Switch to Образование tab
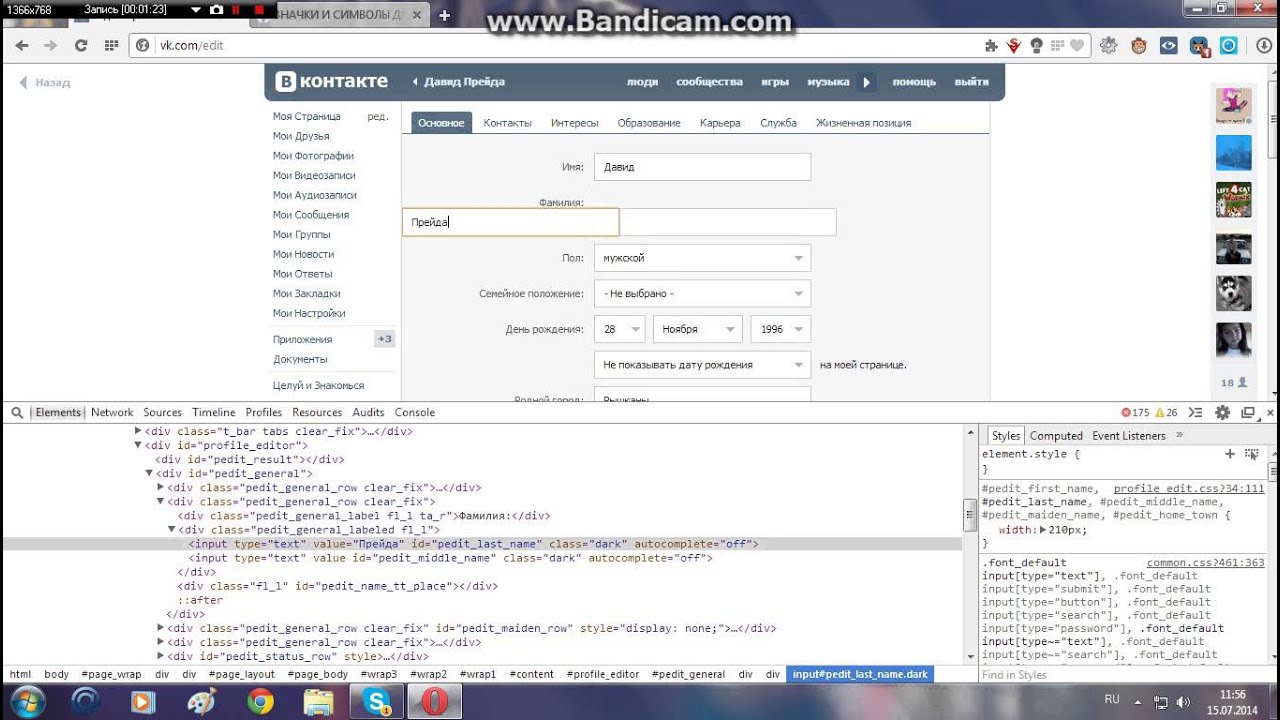The height and width of the screenshot is (720, 1280). [649, 123]
